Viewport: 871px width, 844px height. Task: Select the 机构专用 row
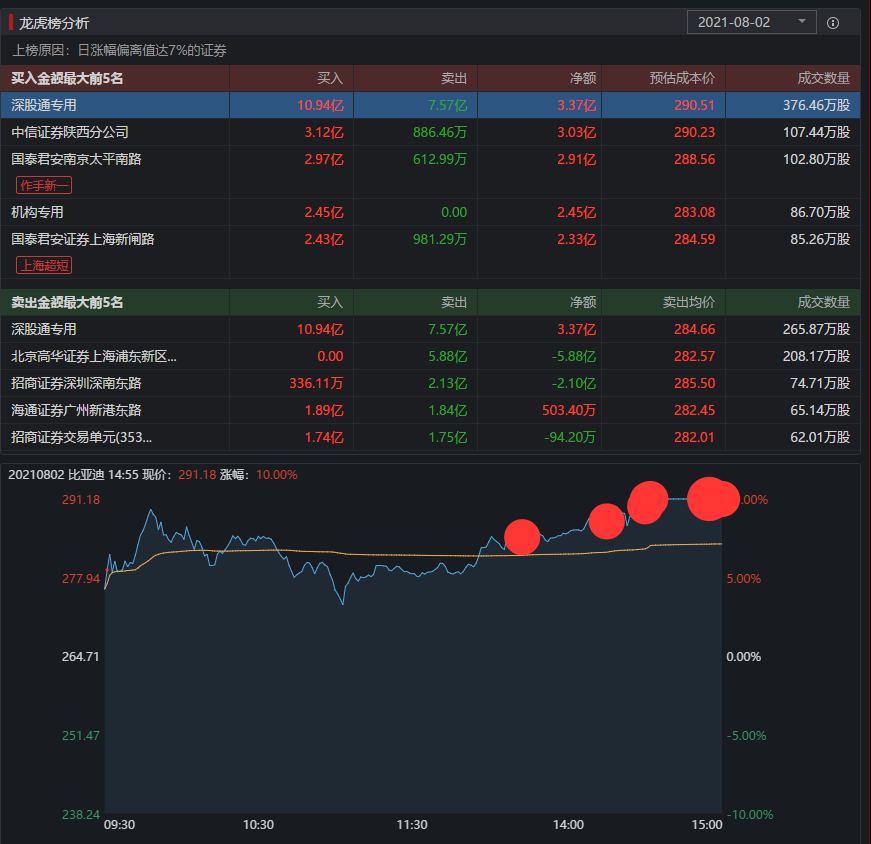pyautogui.click(x=431, y=212)
